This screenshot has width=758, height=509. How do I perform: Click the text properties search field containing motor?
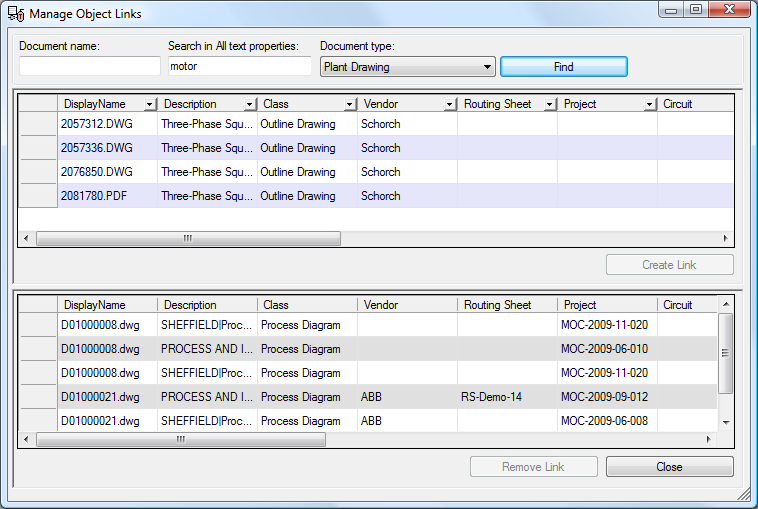pyautogui.click(x=239, y=66)
